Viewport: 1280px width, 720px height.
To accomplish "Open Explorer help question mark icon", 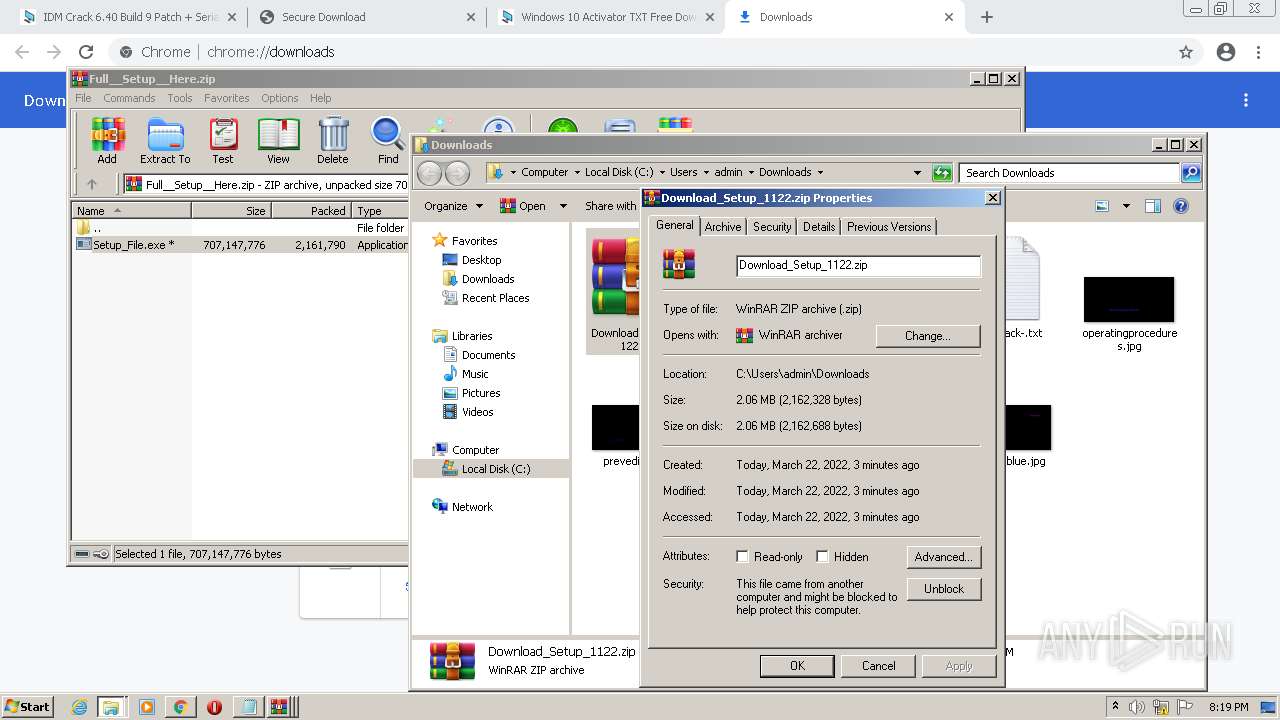I will (x=1181, y=206).
